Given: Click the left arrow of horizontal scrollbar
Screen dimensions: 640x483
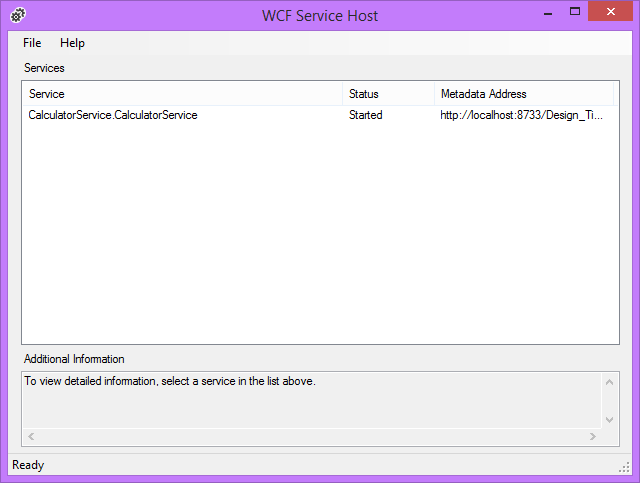Looking at the screenshot, I should (30, 437).
